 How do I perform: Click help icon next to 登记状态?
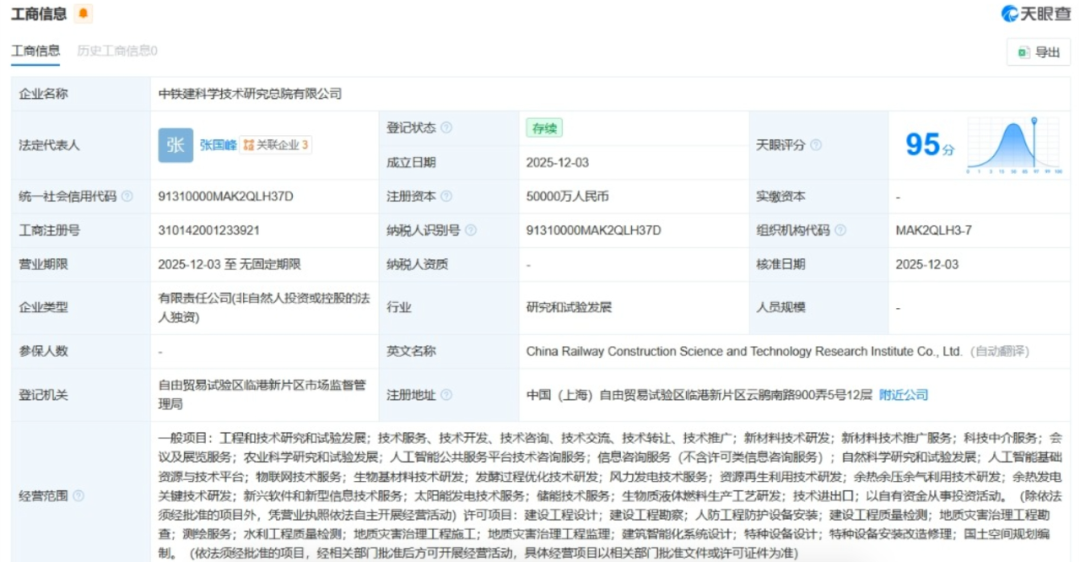pos(446,127)
